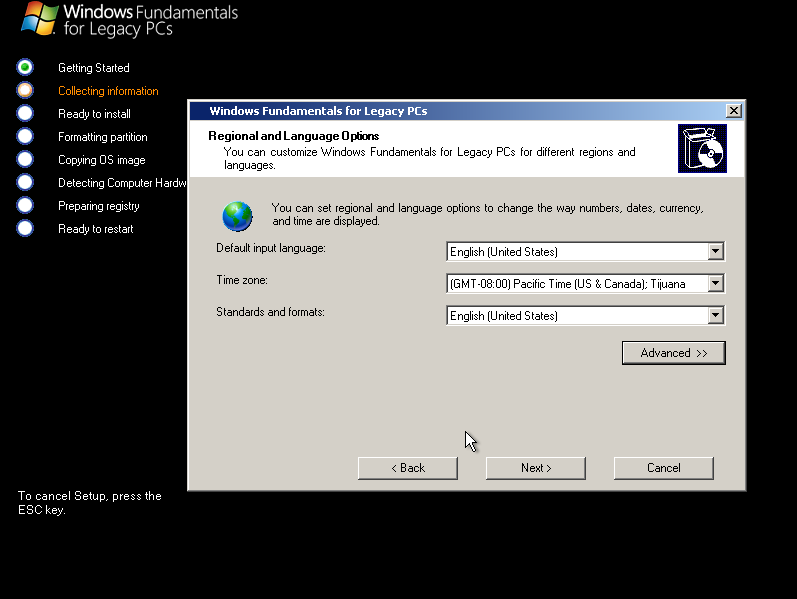Click the Detecting Computer Hardware step circle
The width and height of the screenshot is (797, 599).
tap(25, 182)
